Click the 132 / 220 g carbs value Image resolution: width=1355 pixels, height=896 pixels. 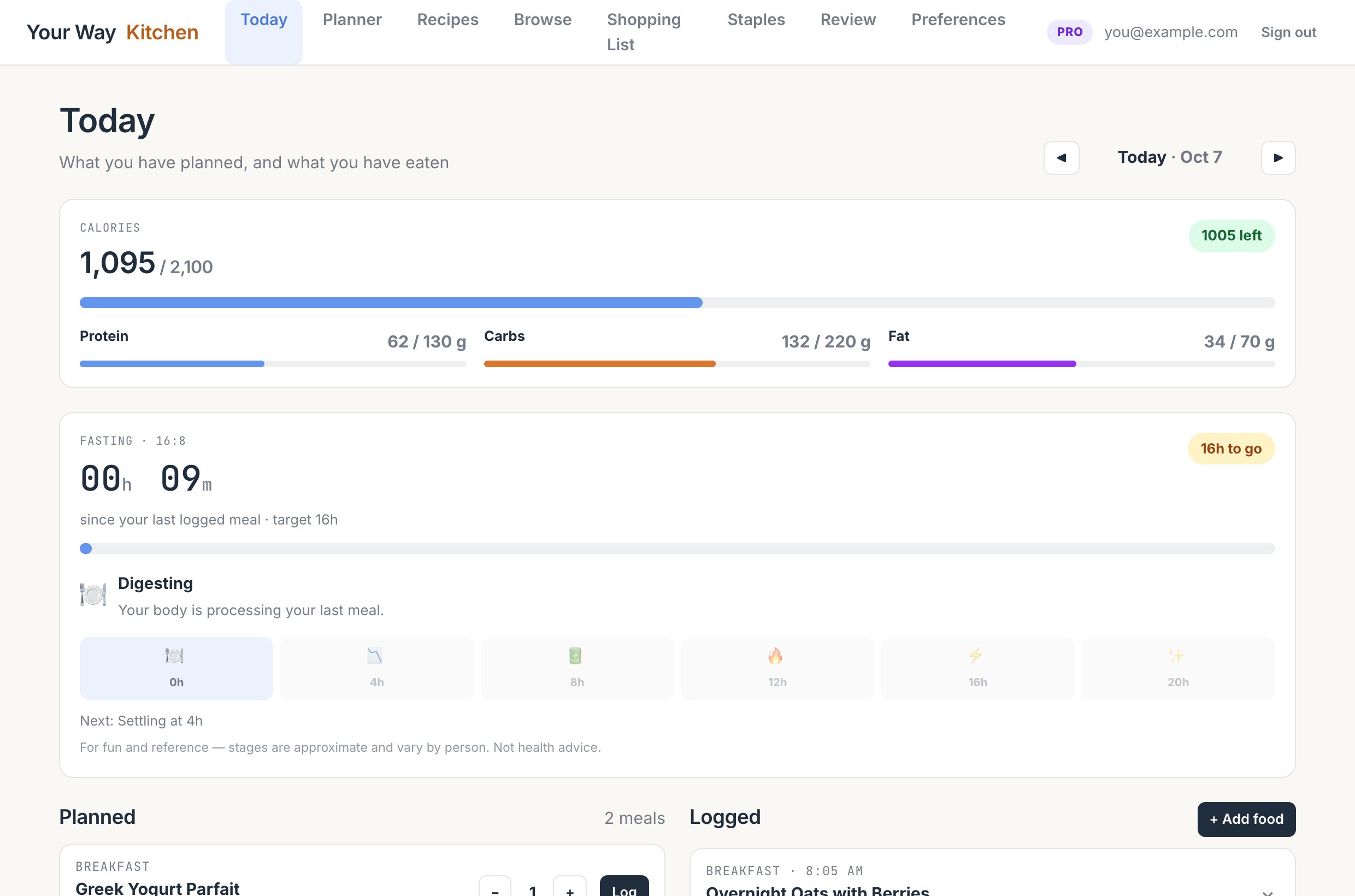point(825,341)
